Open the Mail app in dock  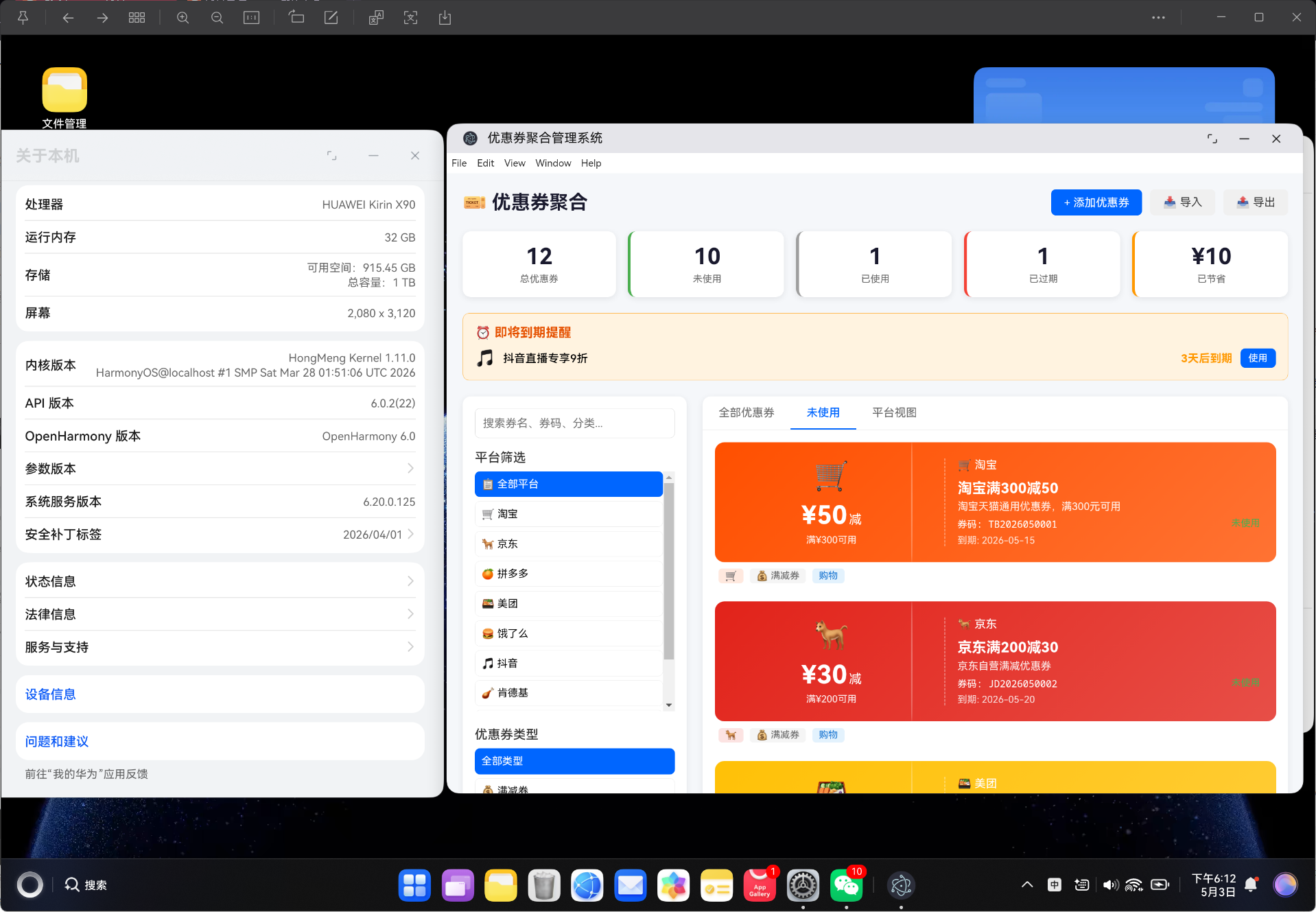click(631, 885)
